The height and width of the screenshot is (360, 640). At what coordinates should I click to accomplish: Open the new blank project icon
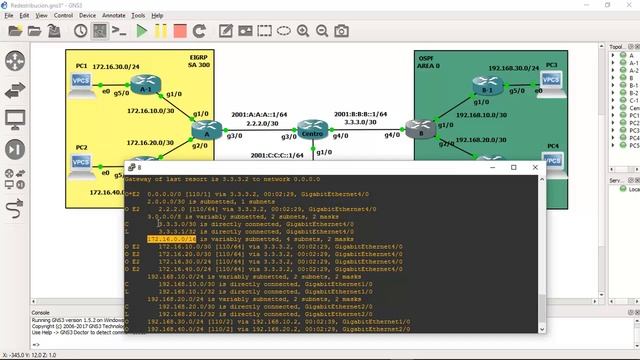click(15, 31)
